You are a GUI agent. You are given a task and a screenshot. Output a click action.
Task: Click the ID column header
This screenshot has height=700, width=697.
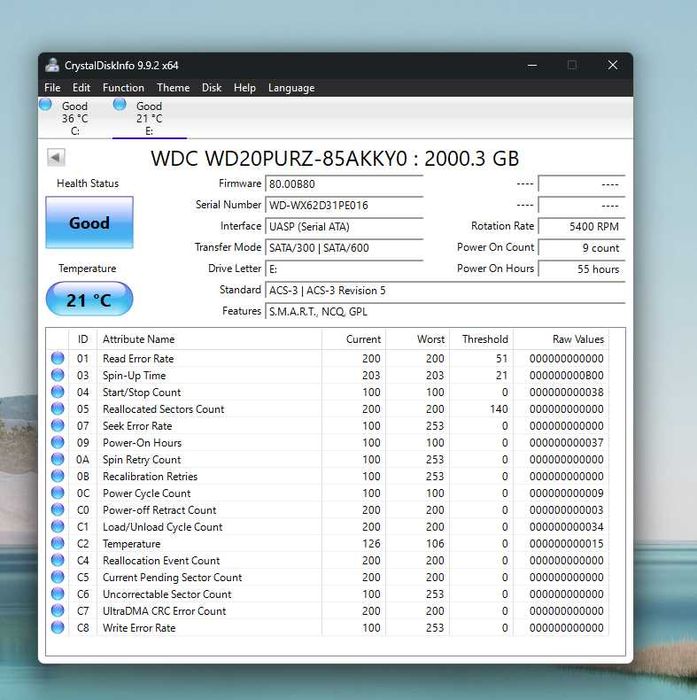[83, 339]
